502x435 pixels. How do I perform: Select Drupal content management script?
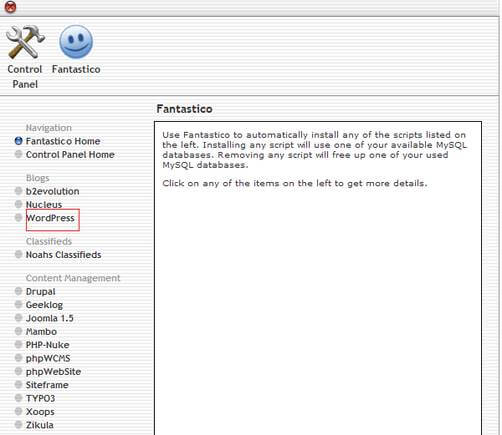click(x=40, y=291)
